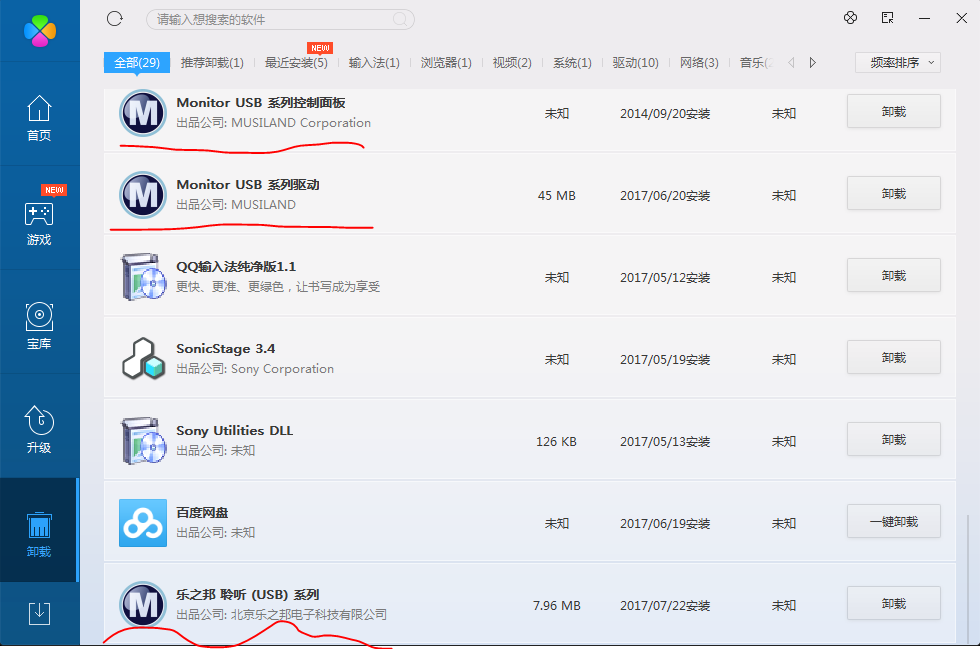
Task: Uninstall 乐之邦 聆听 (USB) 系列
Action: click(x=894, y=603)
